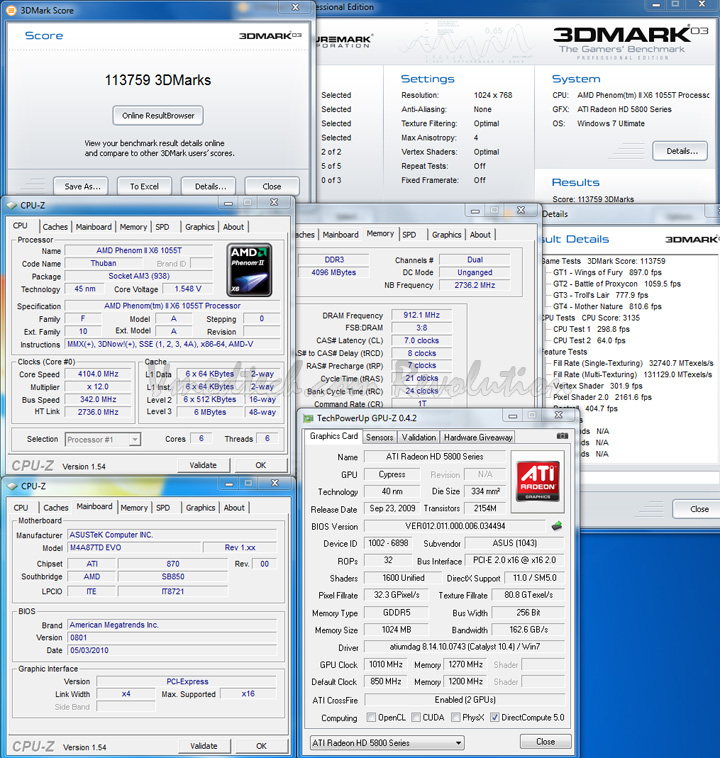
Task: Click the CPU Test 2 result row
Action: [x=589, y=340]
